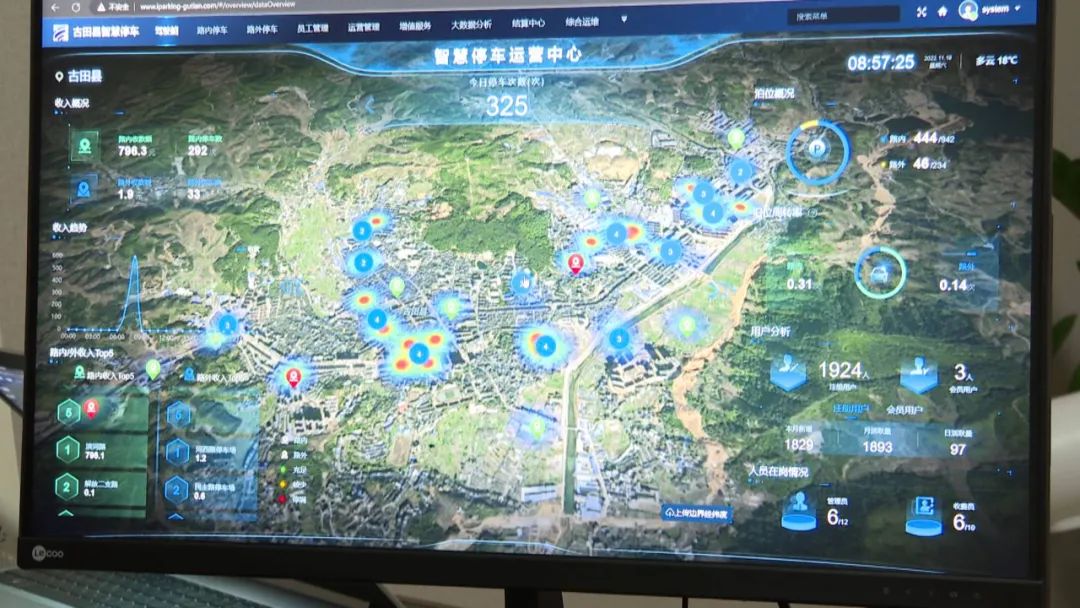Viewport: 1080px width, 608px height.
Task: Click the 管理员 staff icon
Action: pos(797,507)
